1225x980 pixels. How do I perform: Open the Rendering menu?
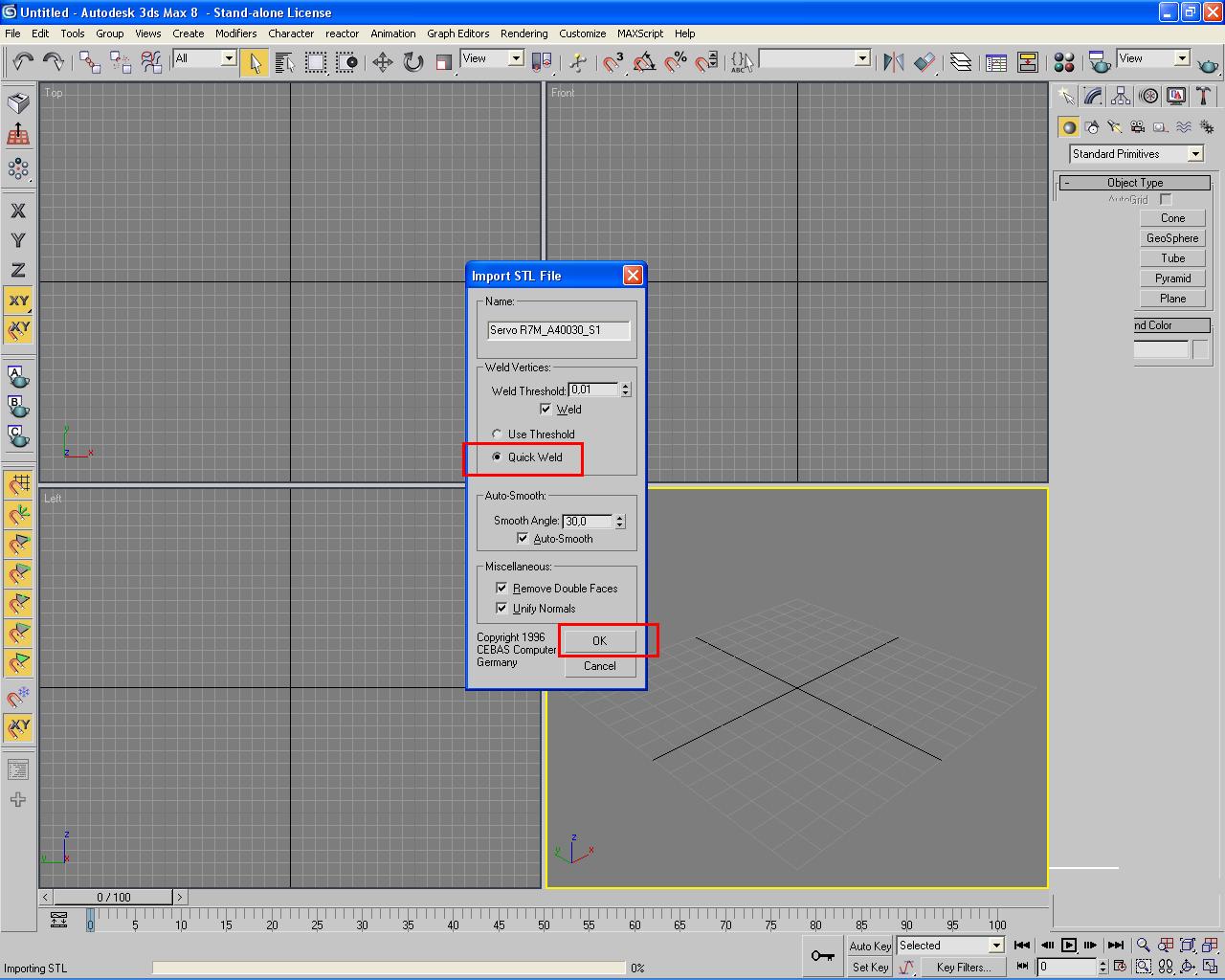(x=524, y=33)
